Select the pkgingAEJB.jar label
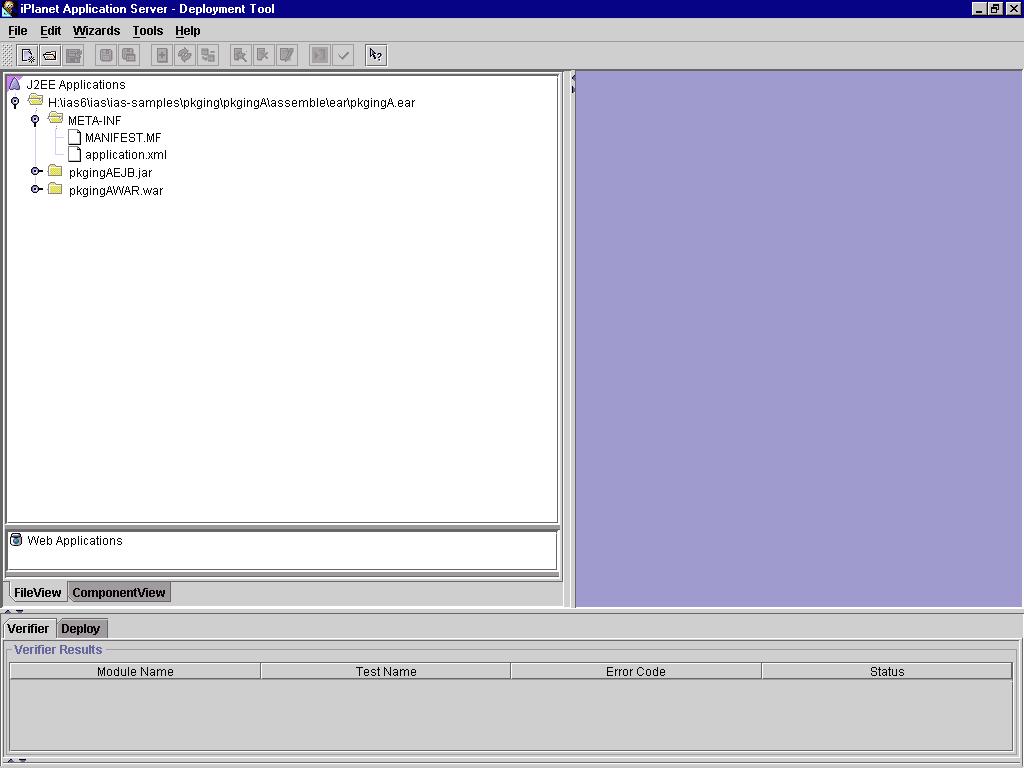This screenshot has height=768, width=1024. click(110, 173)
